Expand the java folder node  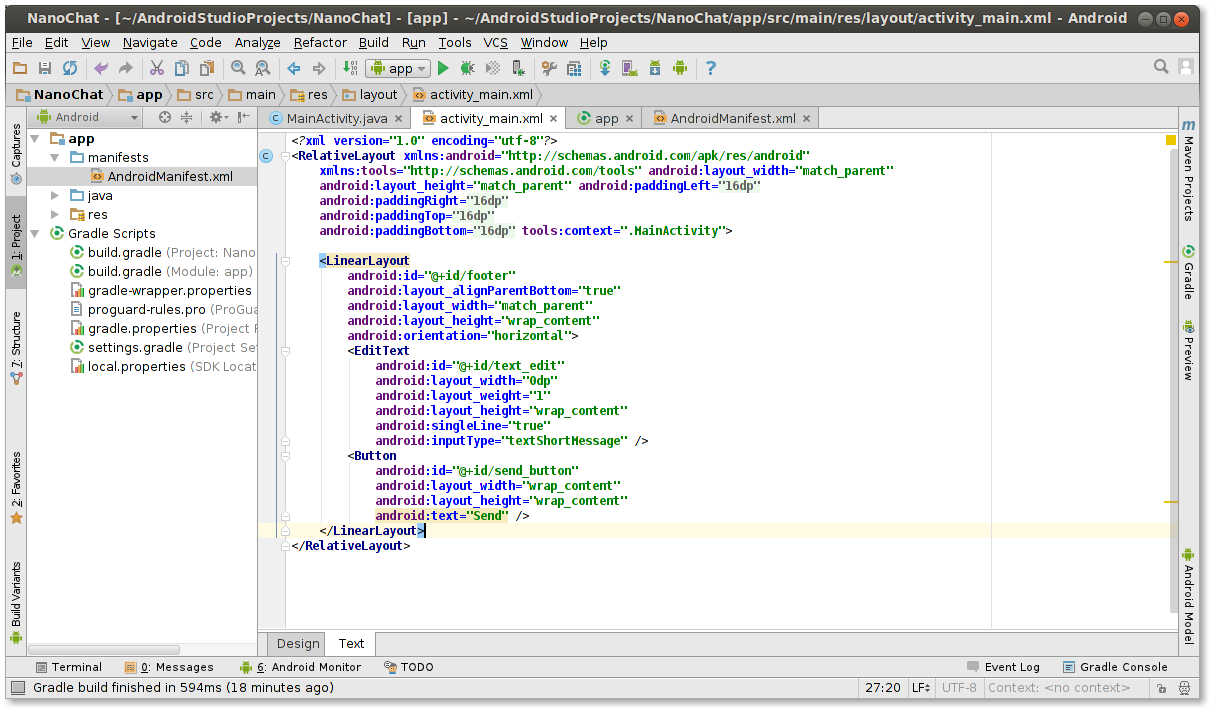[x=56, y=196]
